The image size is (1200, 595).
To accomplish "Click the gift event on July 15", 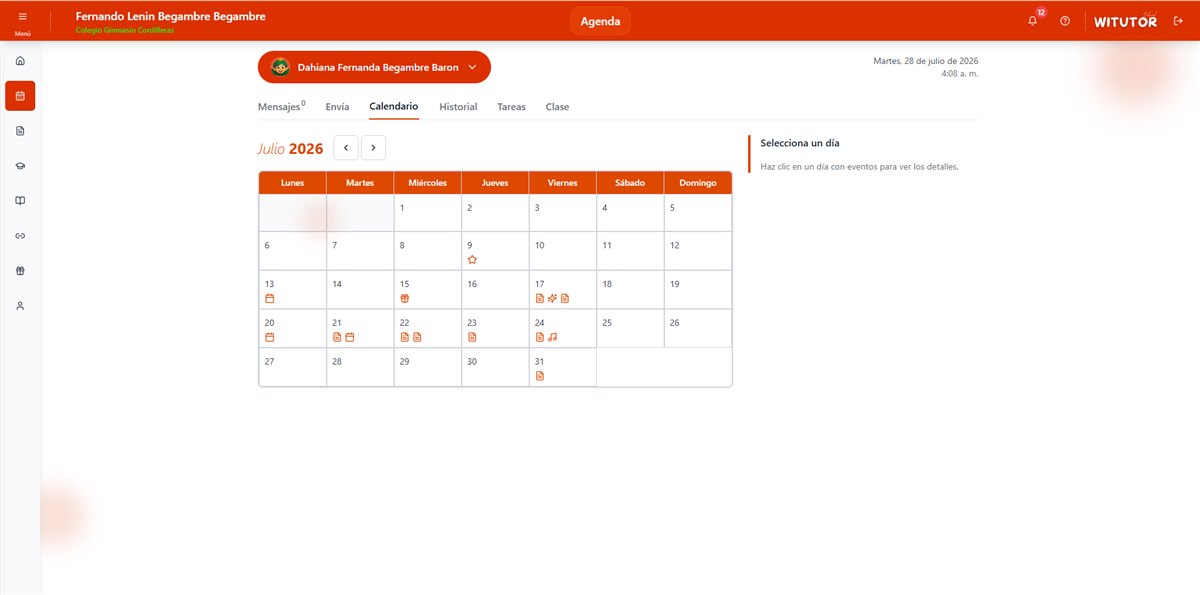I will coord(405,298).
